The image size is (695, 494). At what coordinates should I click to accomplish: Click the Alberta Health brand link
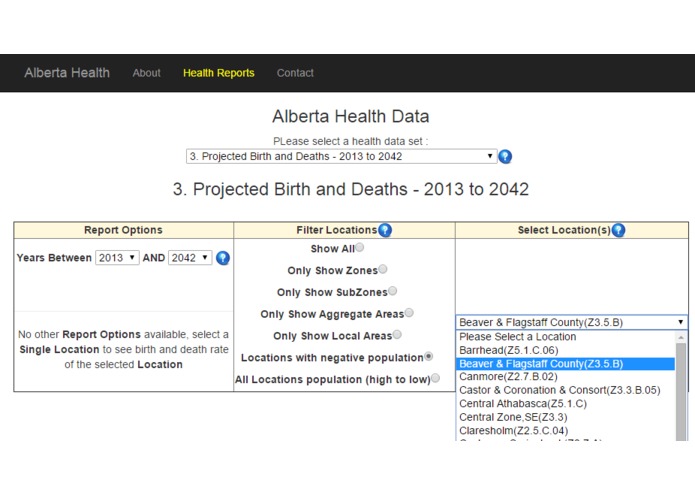pos(67,73)
